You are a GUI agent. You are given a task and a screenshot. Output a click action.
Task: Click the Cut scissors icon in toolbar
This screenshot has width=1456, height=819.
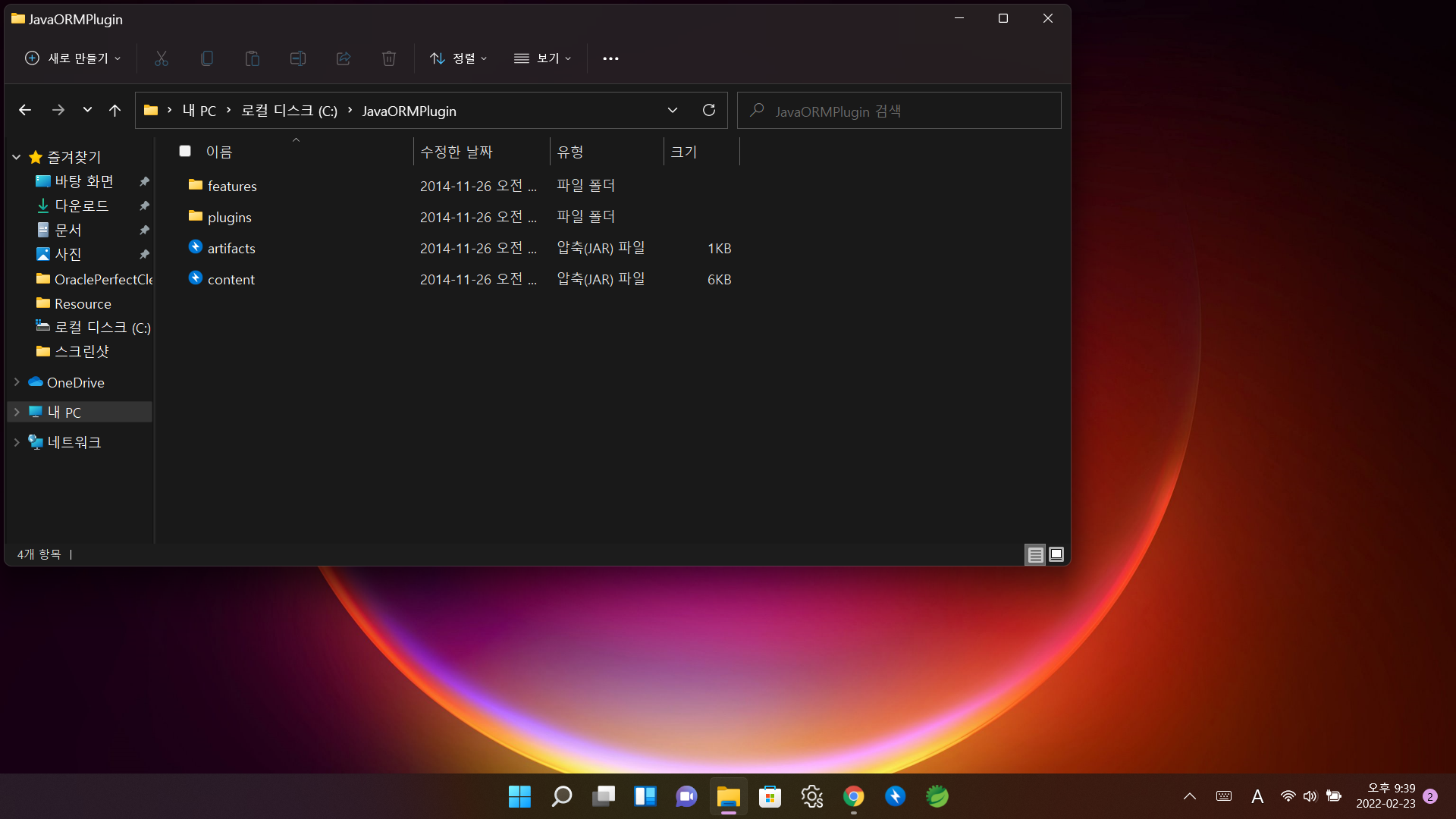pyautogui.click(x=162, y=58)
